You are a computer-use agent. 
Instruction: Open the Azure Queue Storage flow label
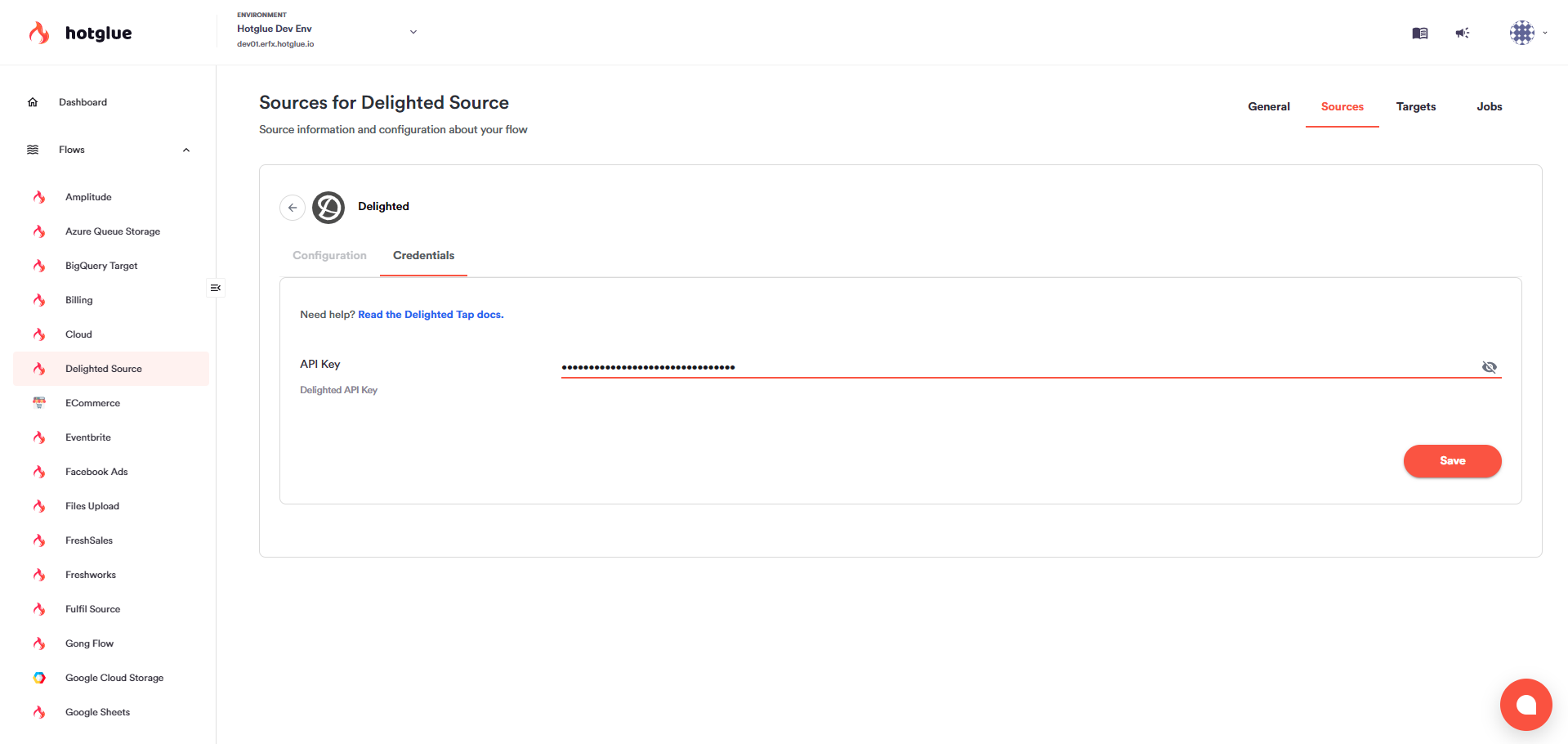[113, 231]
